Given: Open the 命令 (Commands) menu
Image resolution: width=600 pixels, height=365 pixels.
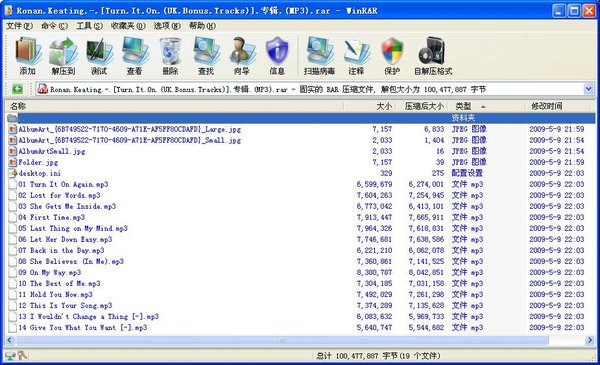Looking at the screenshot, I should point(54,26).
